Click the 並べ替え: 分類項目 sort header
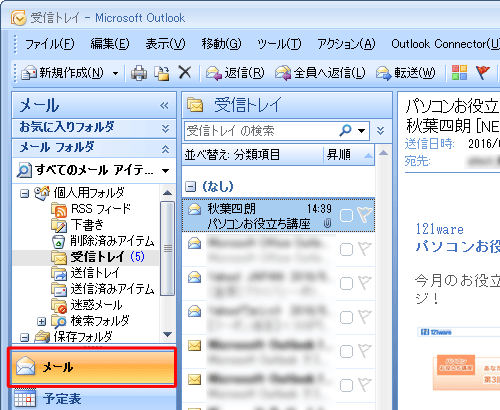This screenshot has width=500, height=410. click(253, 155)
